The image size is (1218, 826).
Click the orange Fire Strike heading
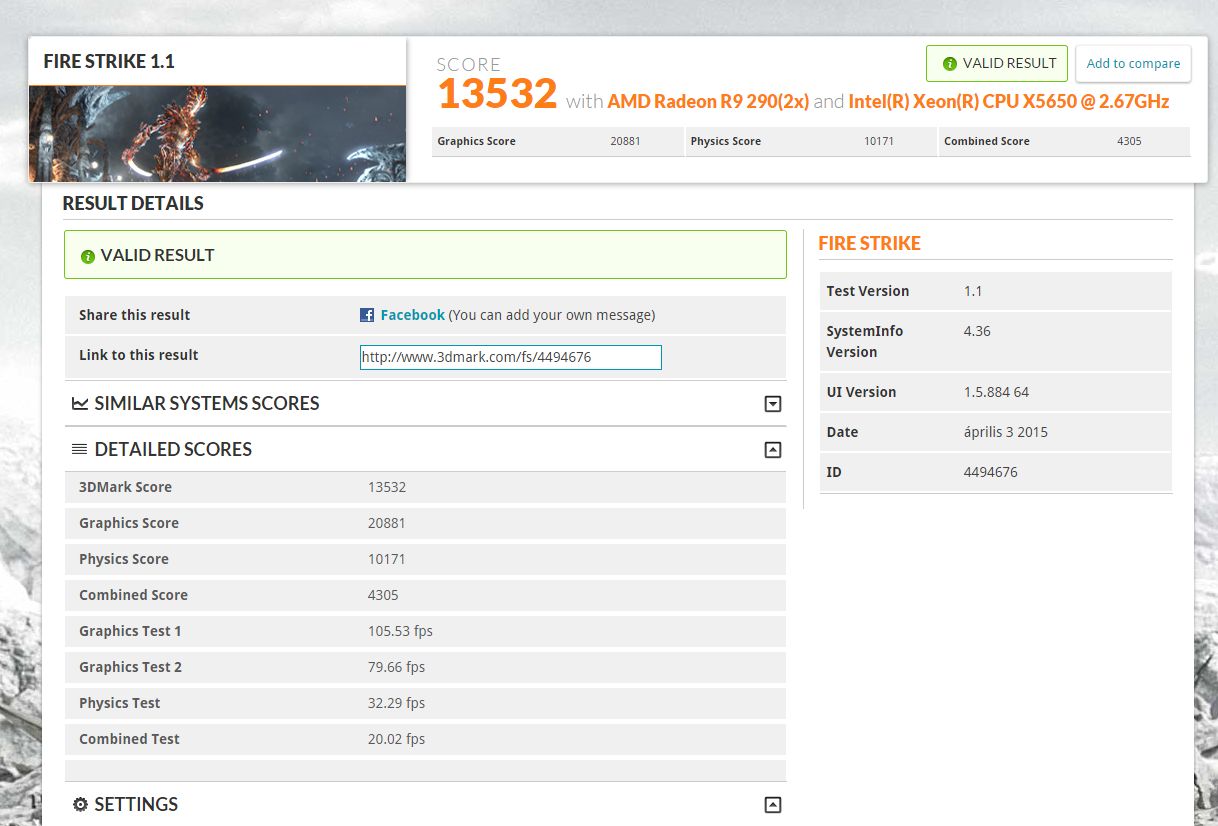pos(869,243)
